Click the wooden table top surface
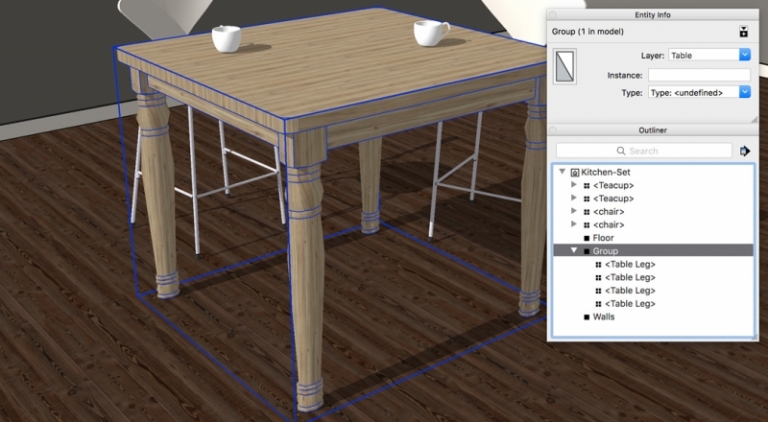This screenshot has height=422, width=768. click(333, 61)
